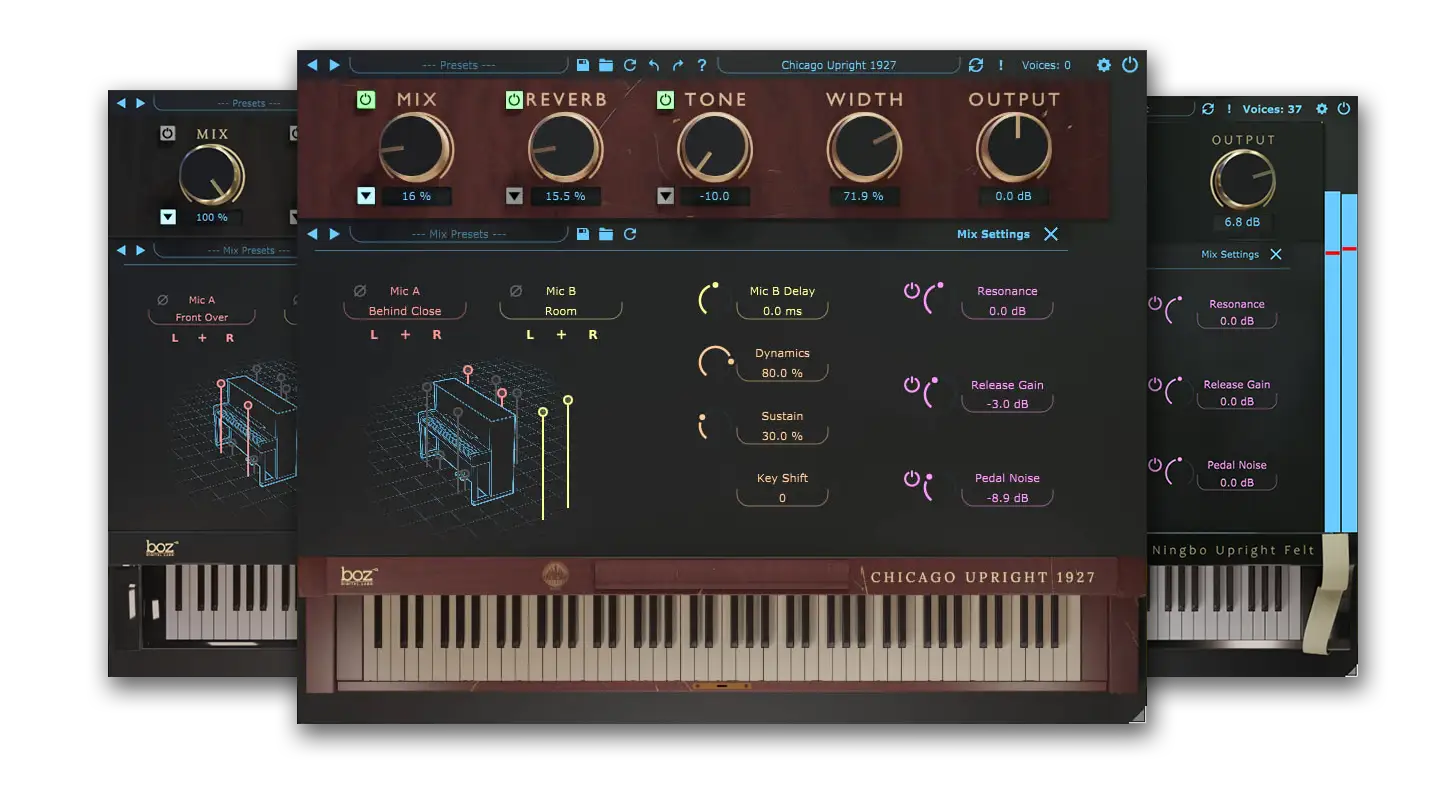
Task: Open help with the question mark icon
Action: (702, 65)
